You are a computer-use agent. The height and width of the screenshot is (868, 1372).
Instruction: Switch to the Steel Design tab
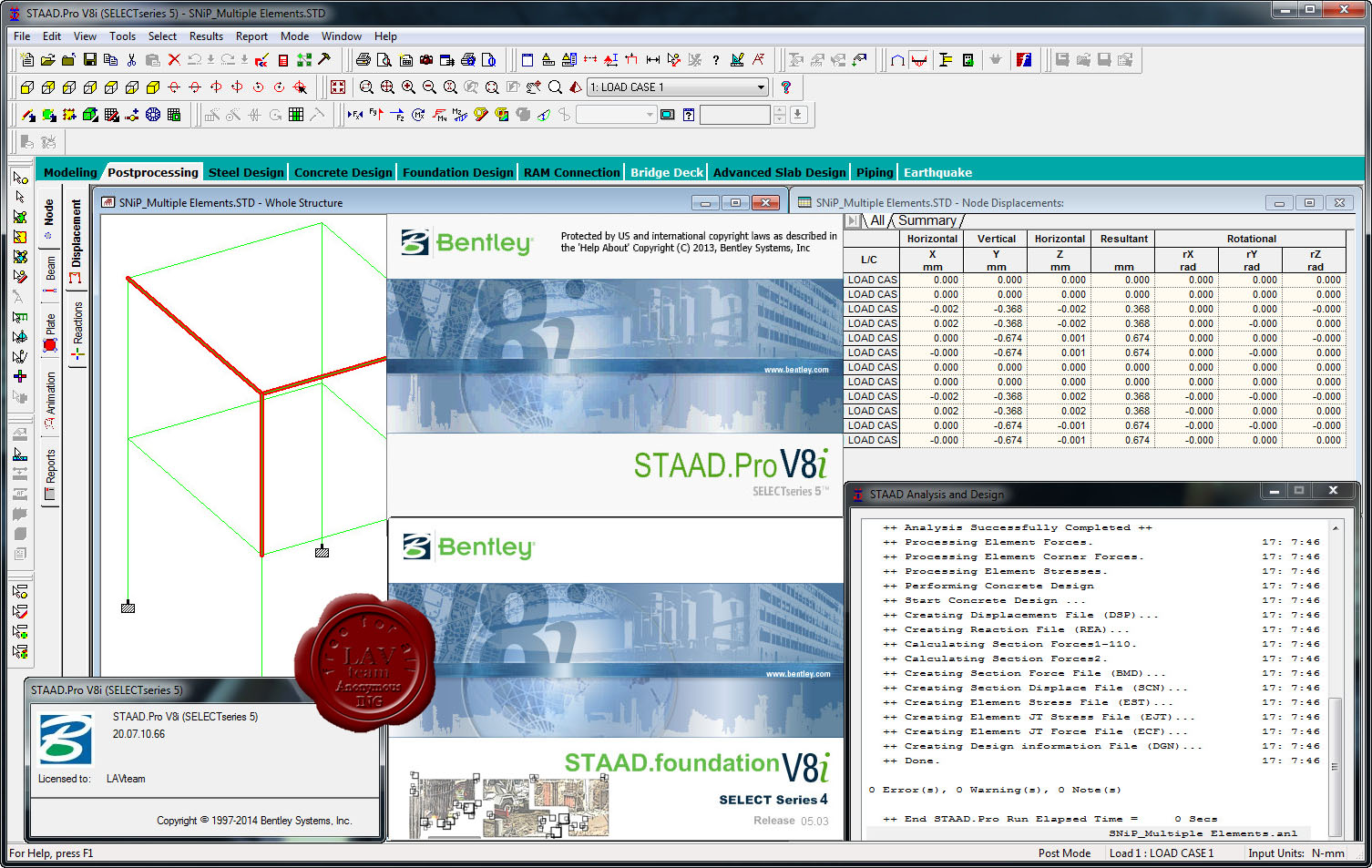coord(246,172)
